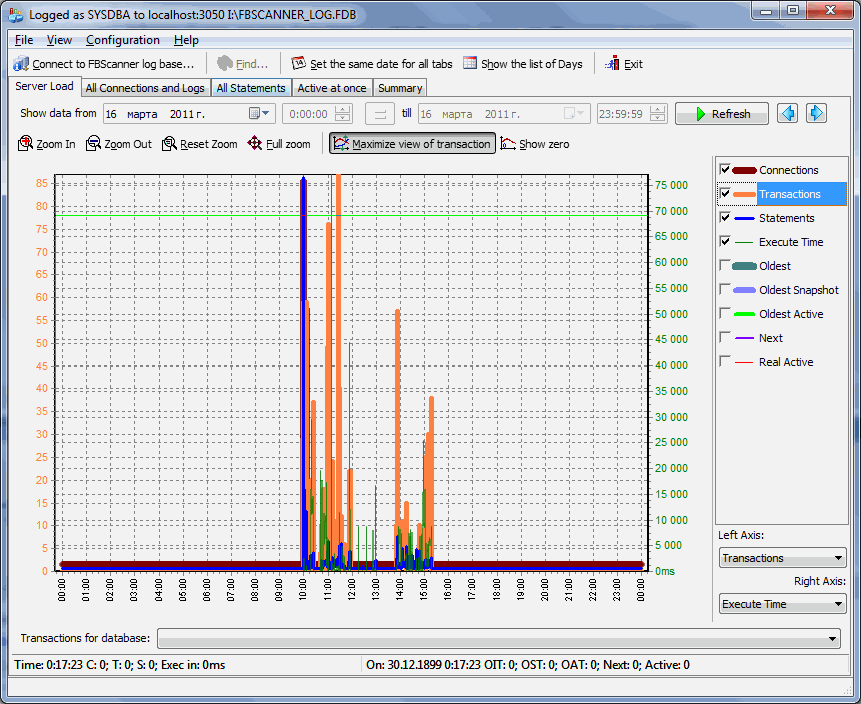This screenshot has width=861, height=704.
Task: Click Show the list of Days
Action: pyautogui.click(x=522, y=64)
